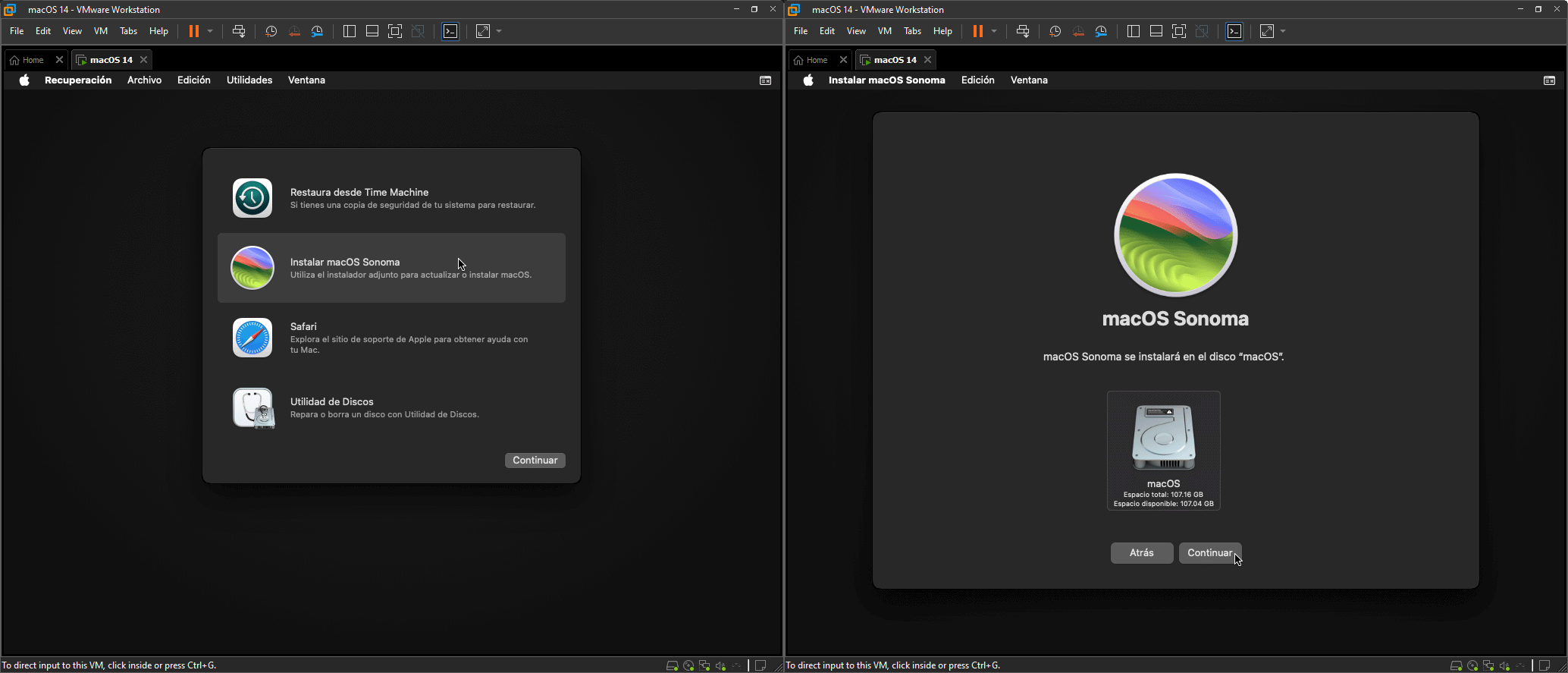Open the Utilidades menu in macOS Recovery
Viewport: 1568px width, 673px height.
coord(249,80)
